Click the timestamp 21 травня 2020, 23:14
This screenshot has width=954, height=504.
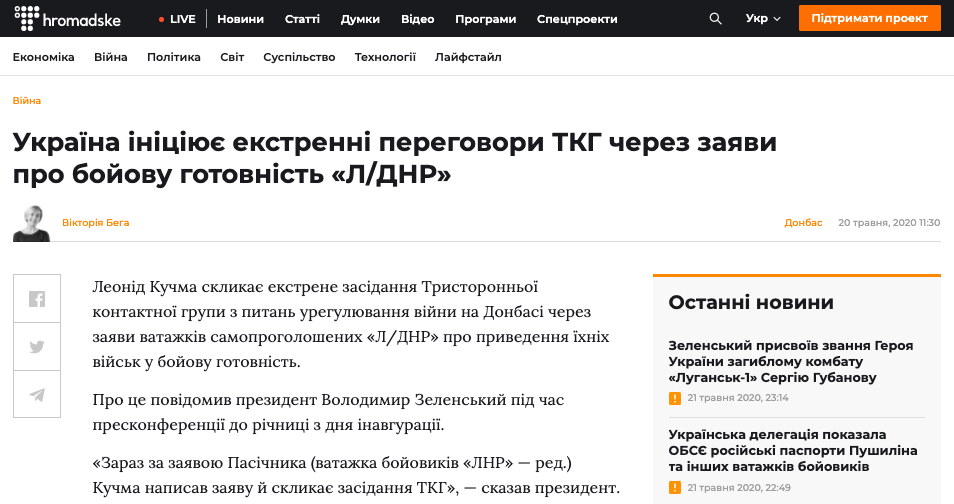(x=737, y=398)
